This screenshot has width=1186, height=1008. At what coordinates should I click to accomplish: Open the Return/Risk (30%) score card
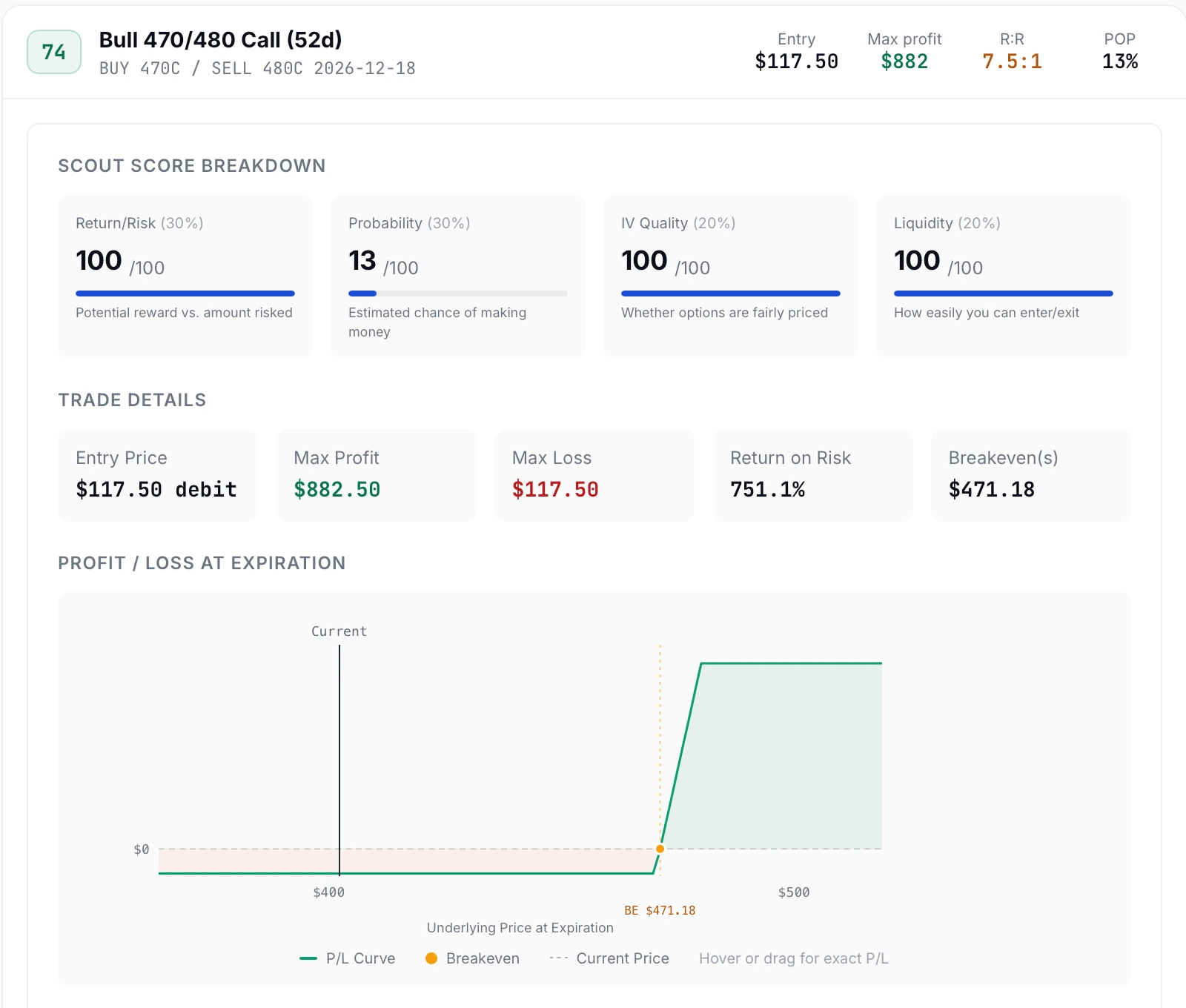pos(185,276)
